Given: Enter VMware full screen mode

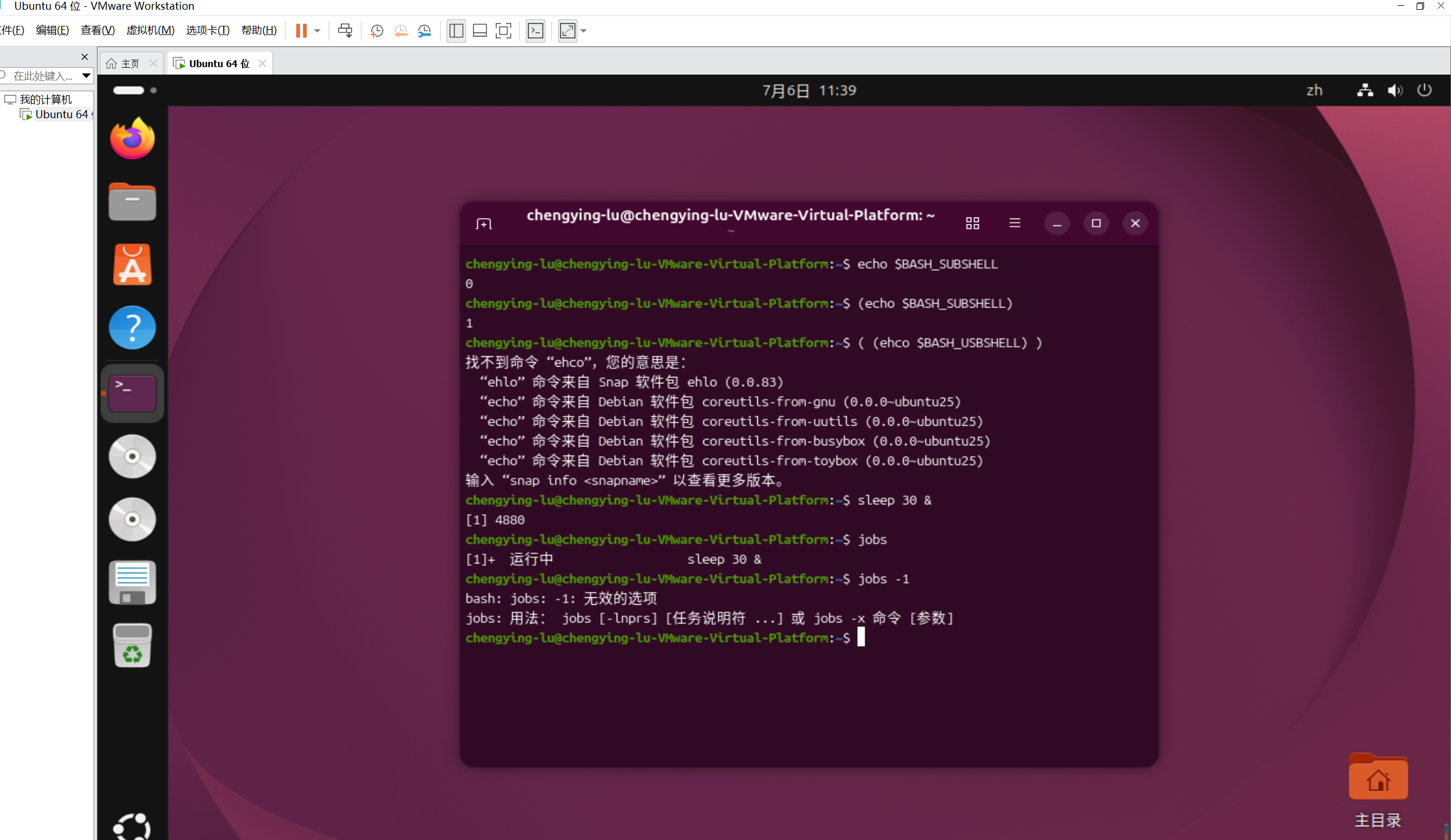Looking at the screenshot, I should (503, 30).
